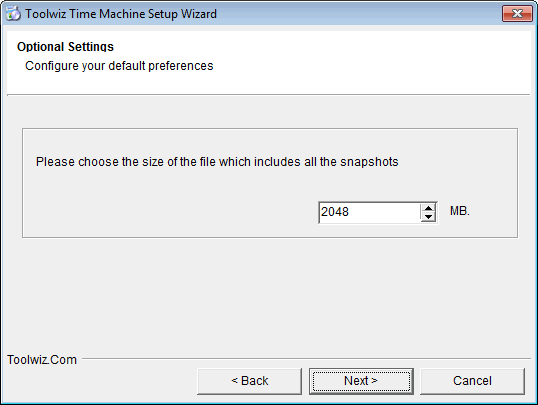Viewport: 538px width, 405px height.
Task: Cancel the setup wizard
Action: coord(472,381)
